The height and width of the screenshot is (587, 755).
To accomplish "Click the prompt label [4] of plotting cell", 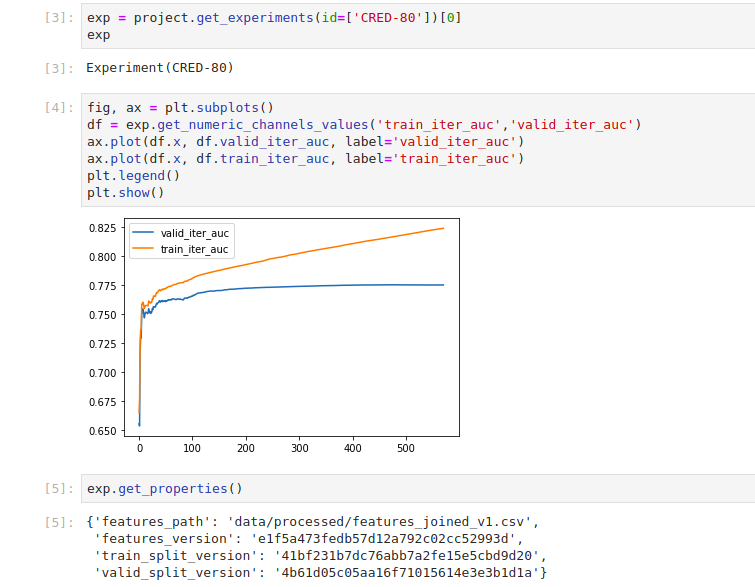I will [59, 107].
